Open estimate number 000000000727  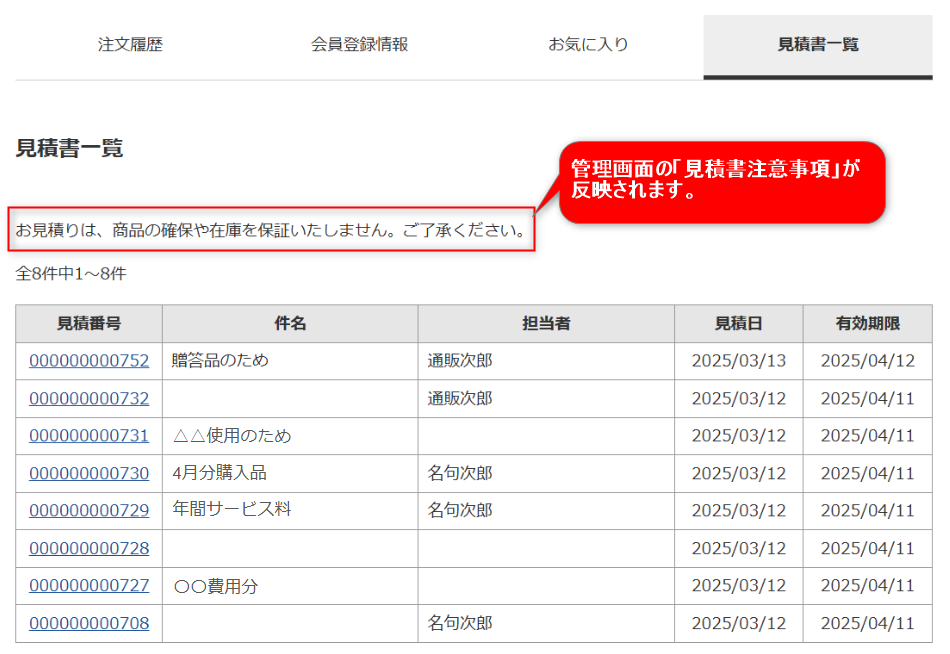point(89,586)
